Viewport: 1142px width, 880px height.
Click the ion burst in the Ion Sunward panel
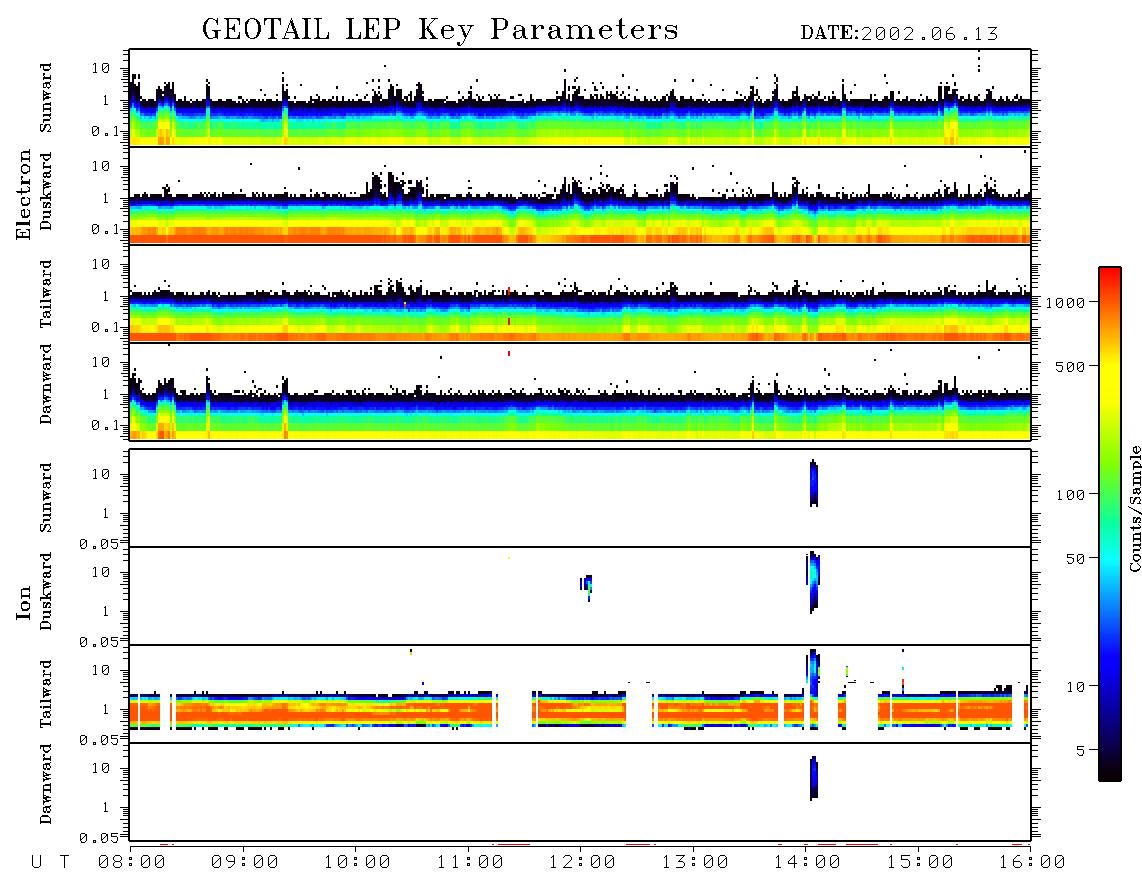(814, 484)
